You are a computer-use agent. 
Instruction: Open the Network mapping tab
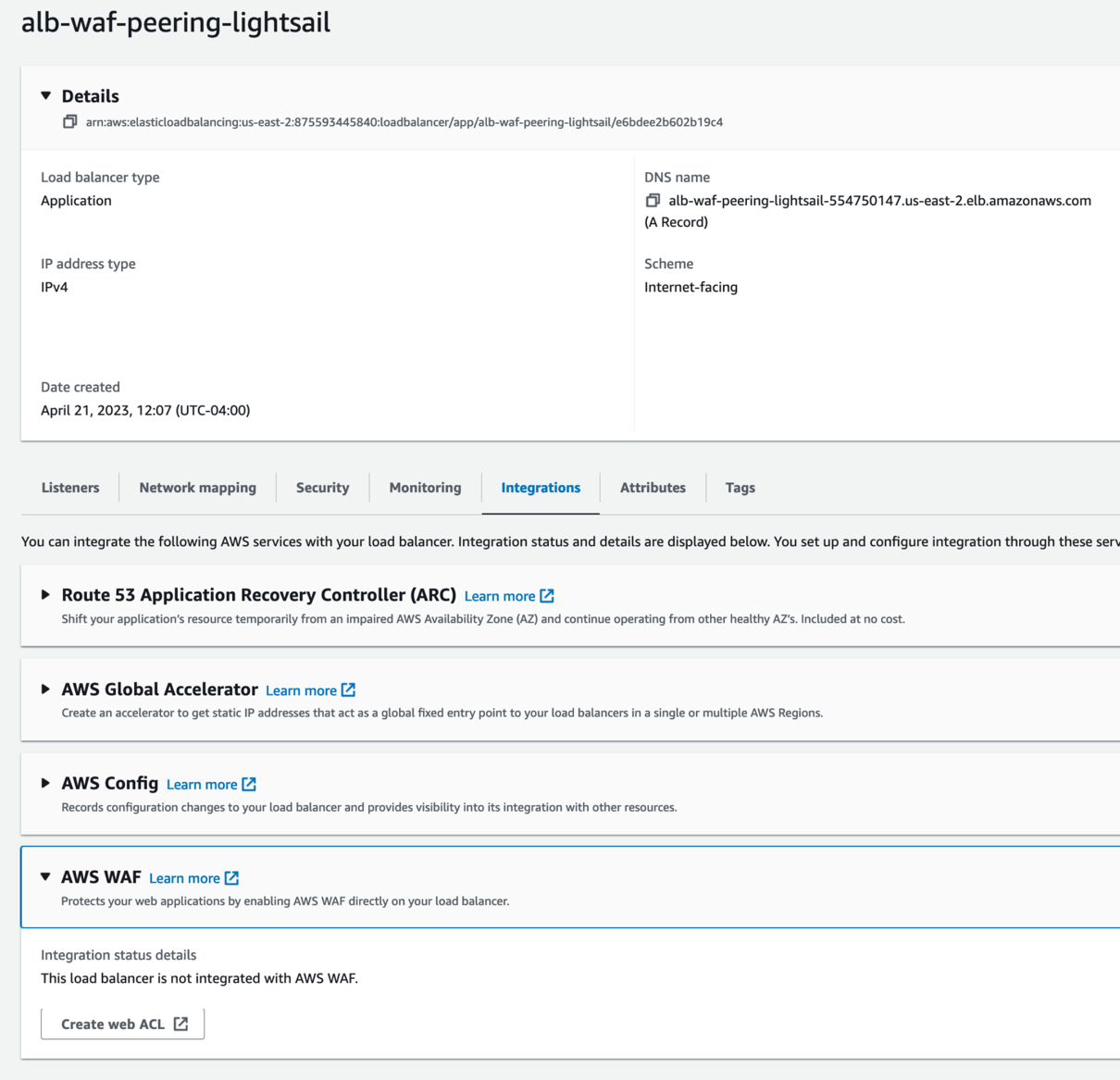pyautogui.click(x=197, y=488)
